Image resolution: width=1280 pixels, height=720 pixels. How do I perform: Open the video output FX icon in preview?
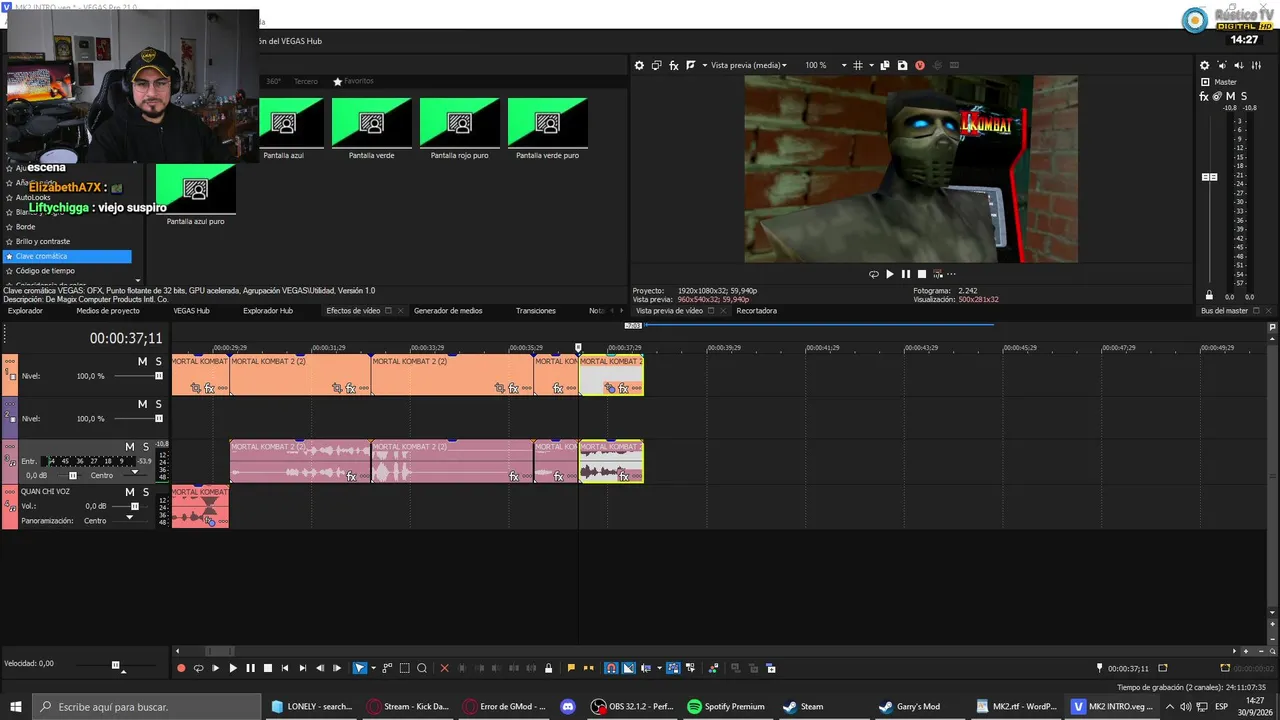tap(674, 65)
